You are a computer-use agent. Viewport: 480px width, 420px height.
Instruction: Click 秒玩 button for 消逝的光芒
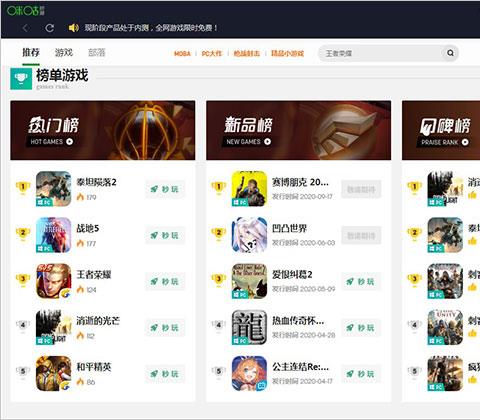(165, 328)
